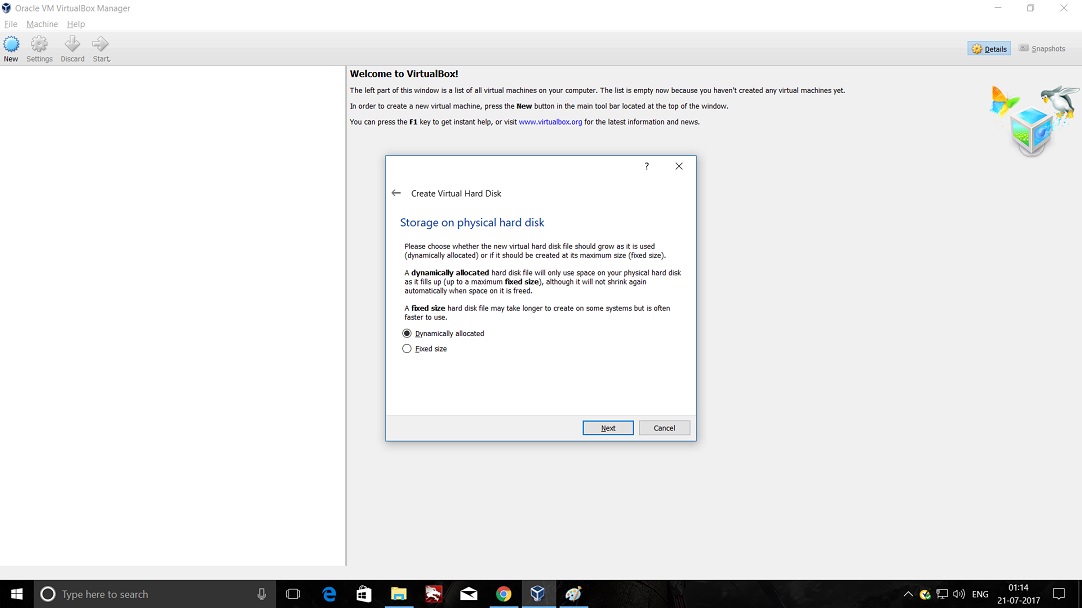Click Next to continue disk creation

(608, 428)
